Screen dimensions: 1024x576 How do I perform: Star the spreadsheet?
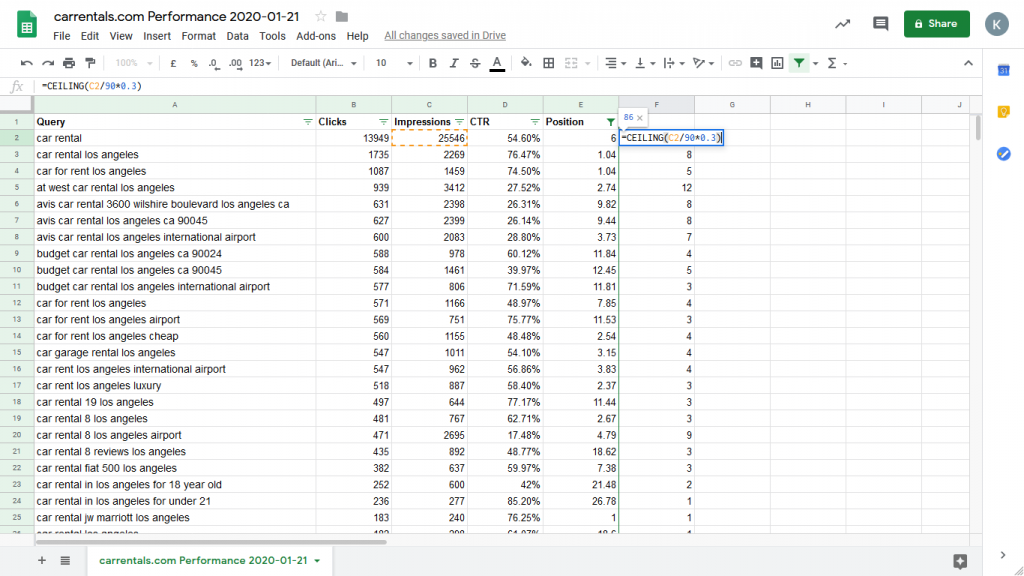click(320, 16)
